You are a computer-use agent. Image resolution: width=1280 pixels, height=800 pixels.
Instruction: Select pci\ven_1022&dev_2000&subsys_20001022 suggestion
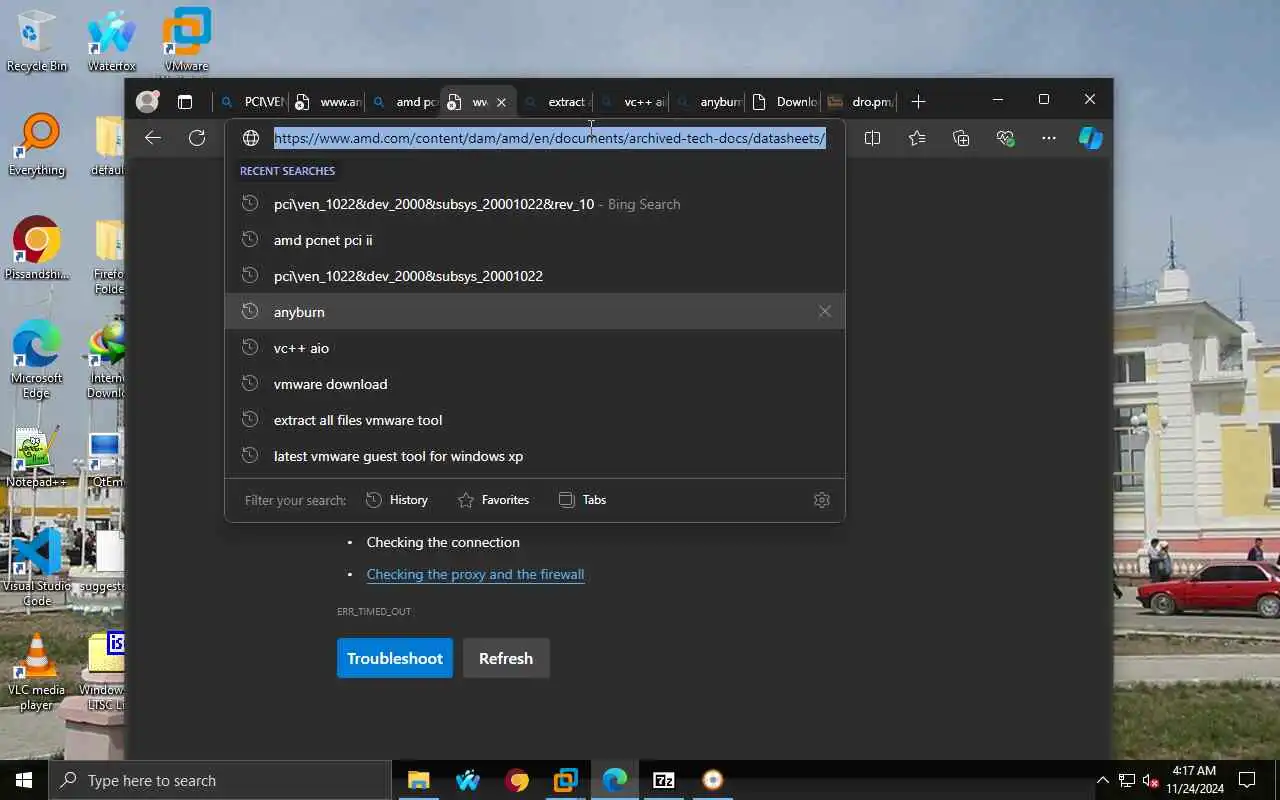pos(535,276)
